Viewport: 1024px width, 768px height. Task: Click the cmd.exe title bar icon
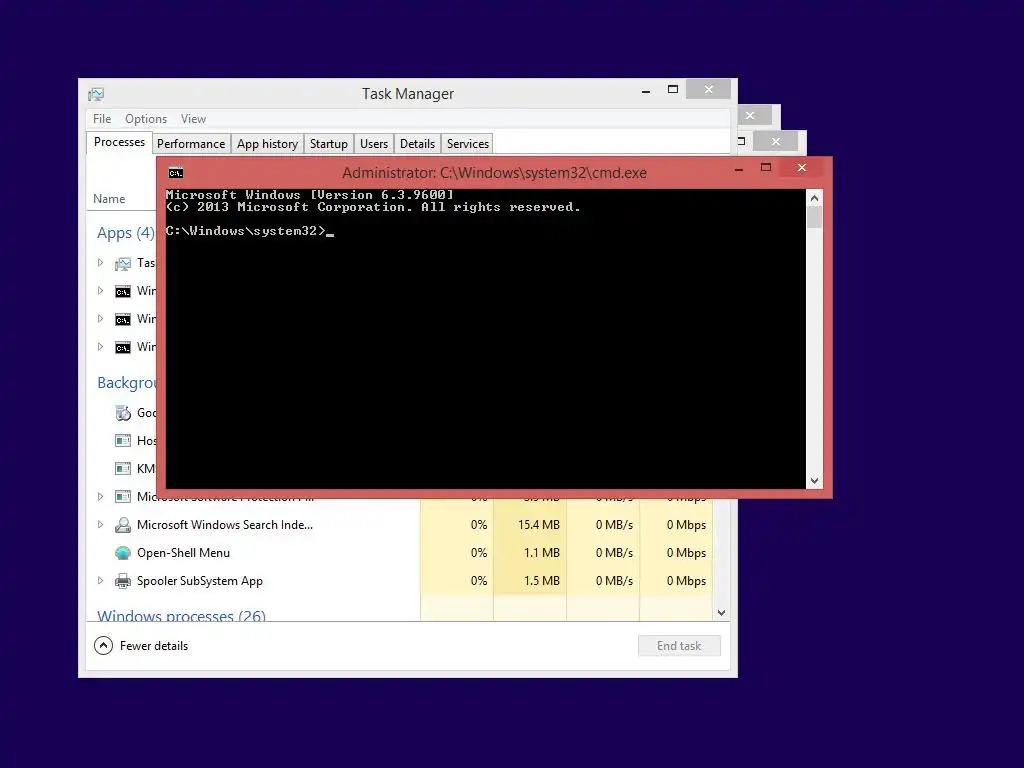click(x=176, y=173)
